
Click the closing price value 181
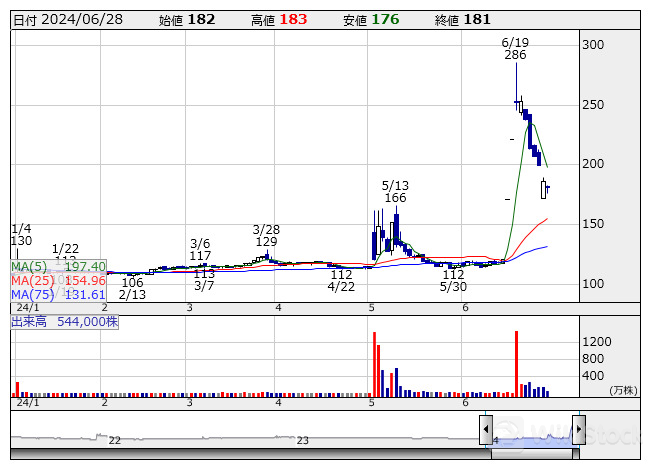(478, 19)
